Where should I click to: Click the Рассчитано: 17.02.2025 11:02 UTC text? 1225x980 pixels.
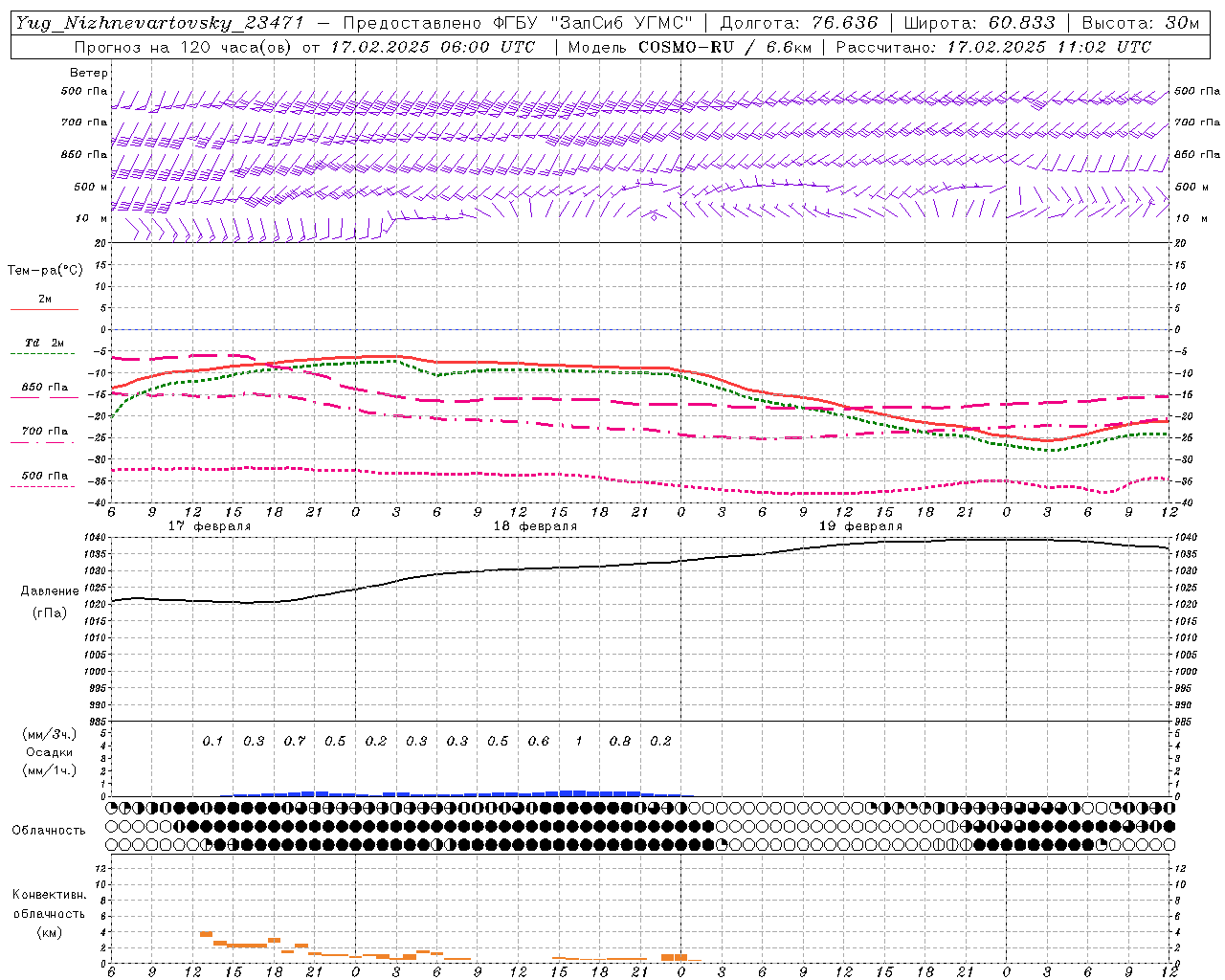click(993, 47)
